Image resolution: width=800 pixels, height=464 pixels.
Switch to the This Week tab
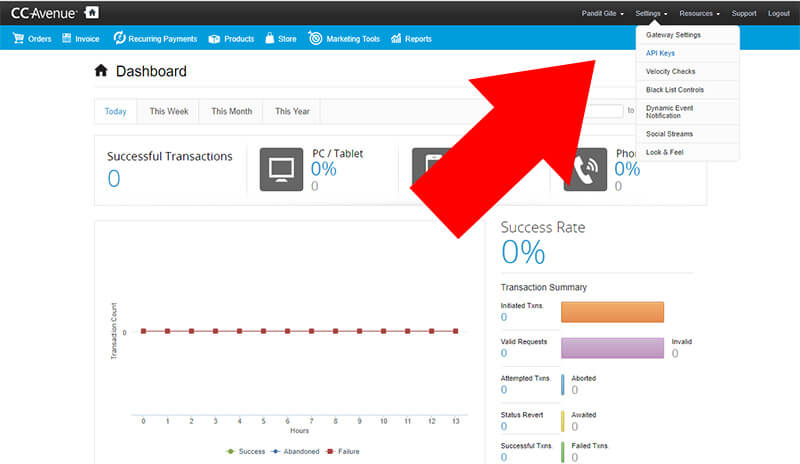point(168,111)
